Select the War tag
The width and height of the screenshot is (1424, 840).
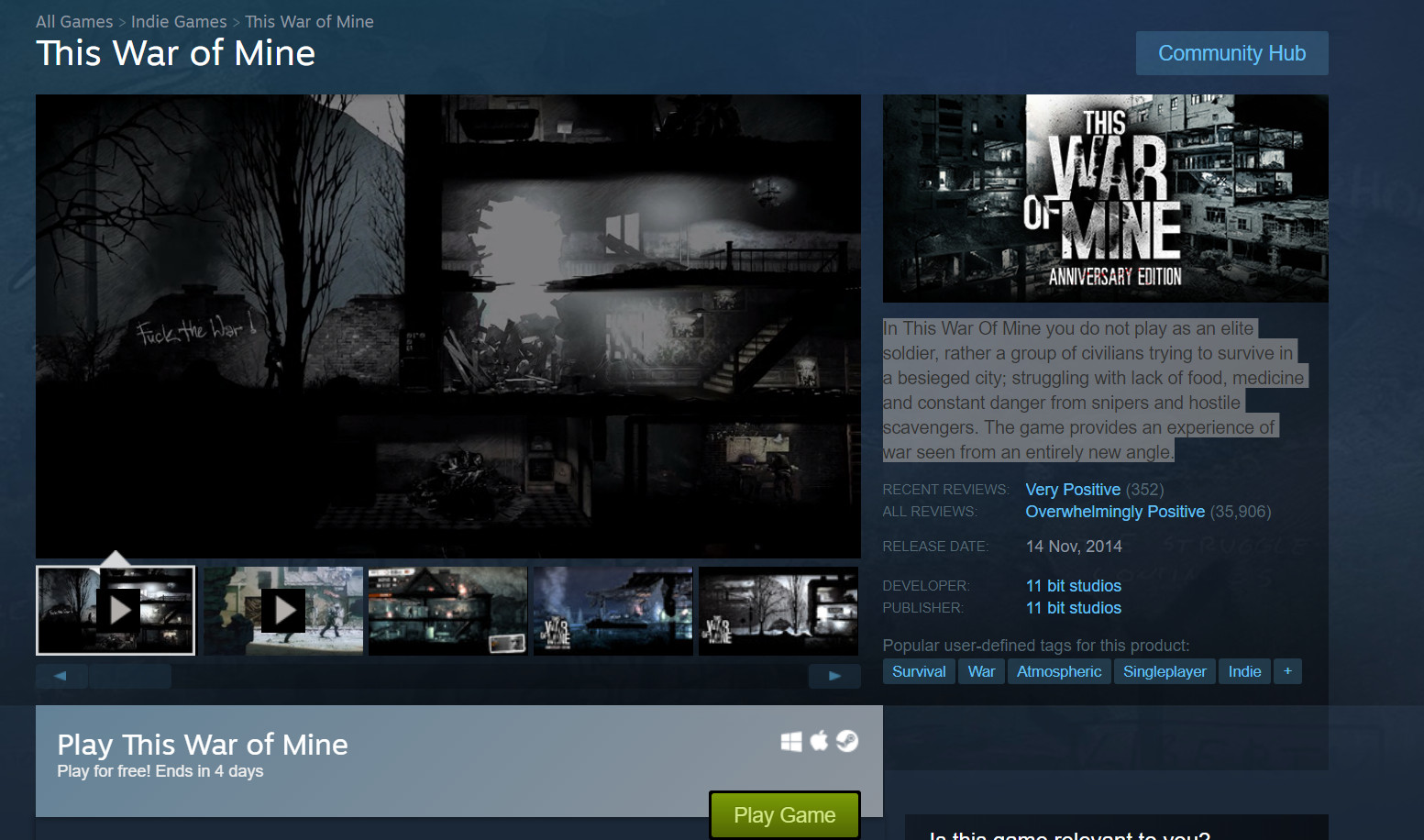[981, 671]
